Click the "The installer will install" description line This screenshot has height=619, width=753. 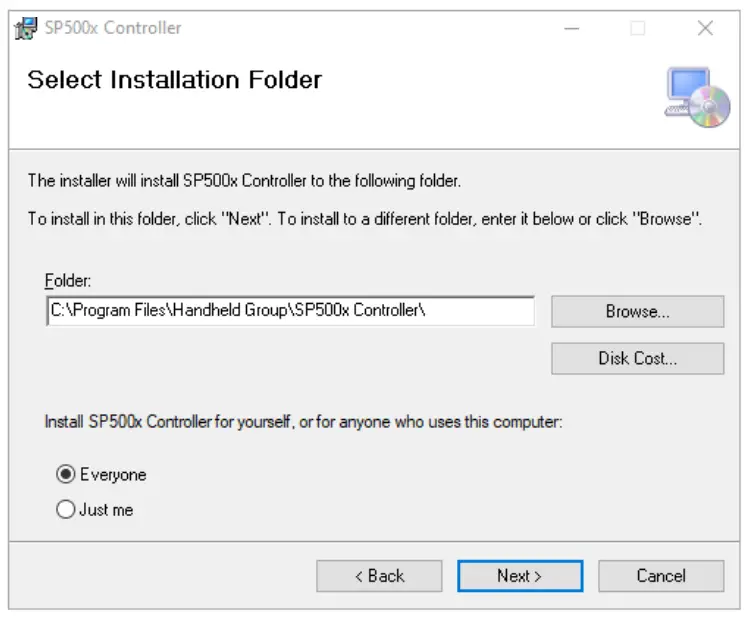pos(244,181)
